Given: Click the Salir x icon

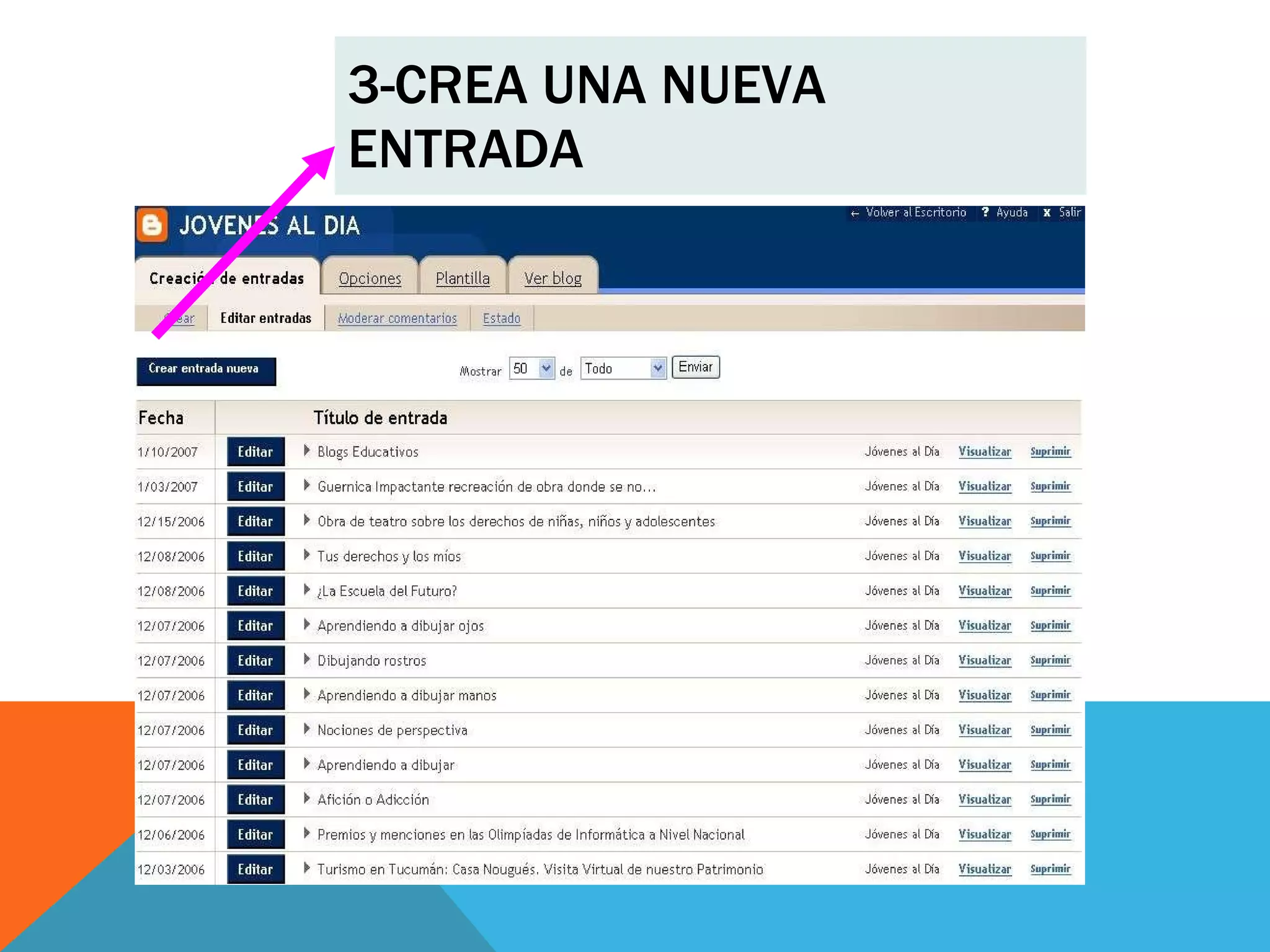Looking at the screenshot, I should [1047, 213].
